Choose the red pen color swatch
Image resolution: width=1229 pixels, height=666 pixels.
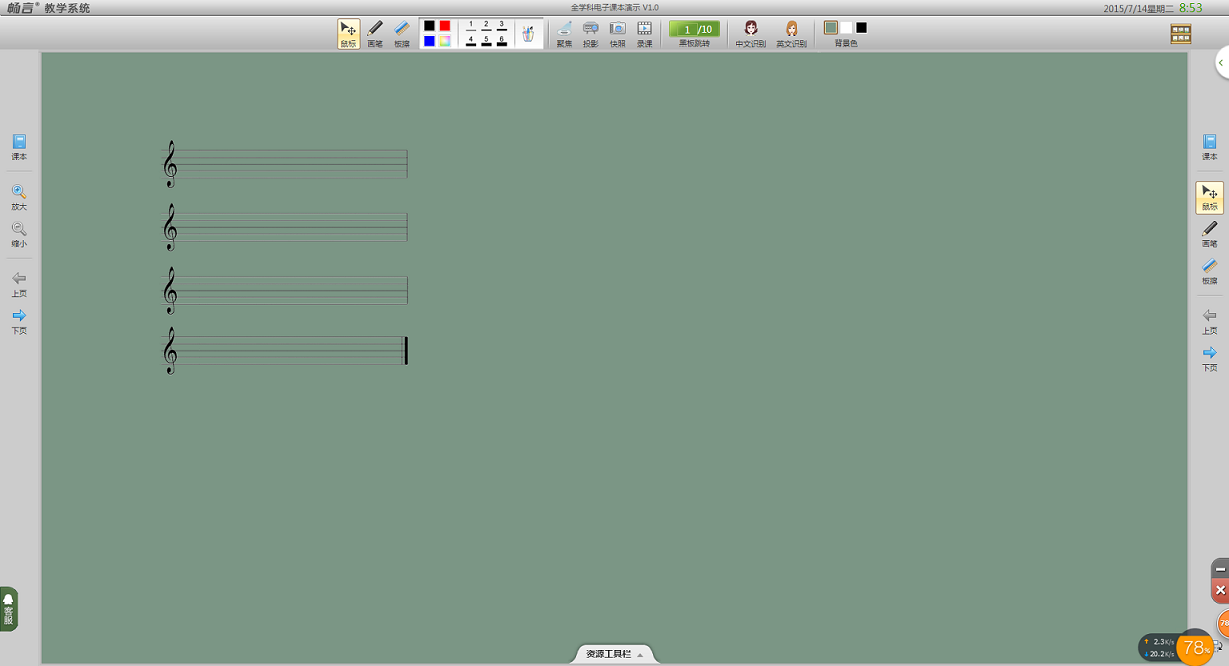pyautogui.click(x=444, y=25)
